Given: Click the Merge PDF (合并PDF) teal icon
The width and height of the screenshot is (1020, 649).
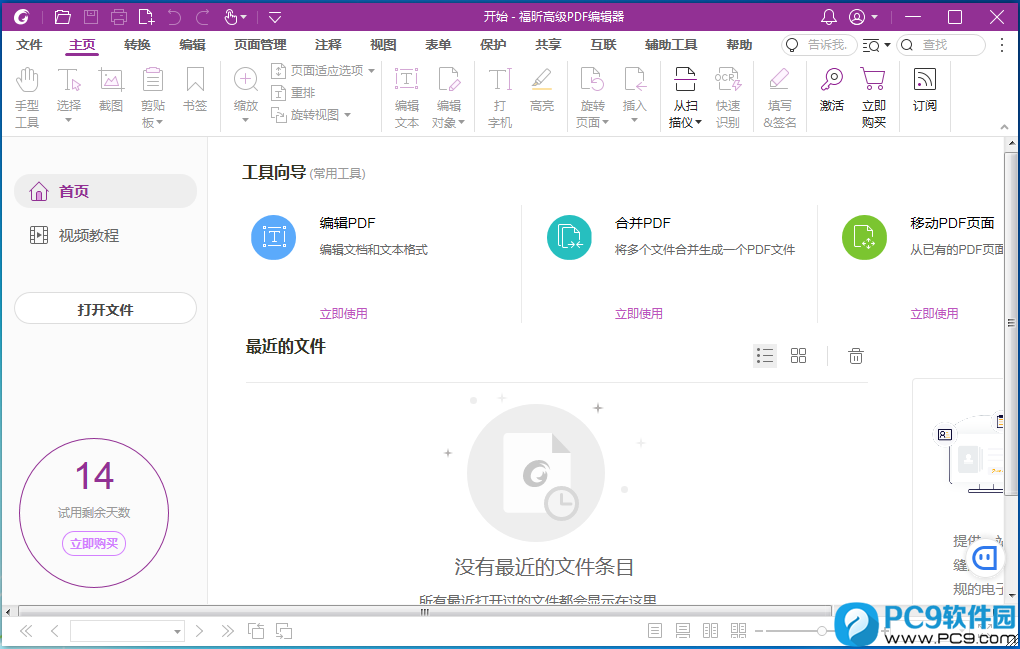Looking at the screenshot, I should (569, 237).
